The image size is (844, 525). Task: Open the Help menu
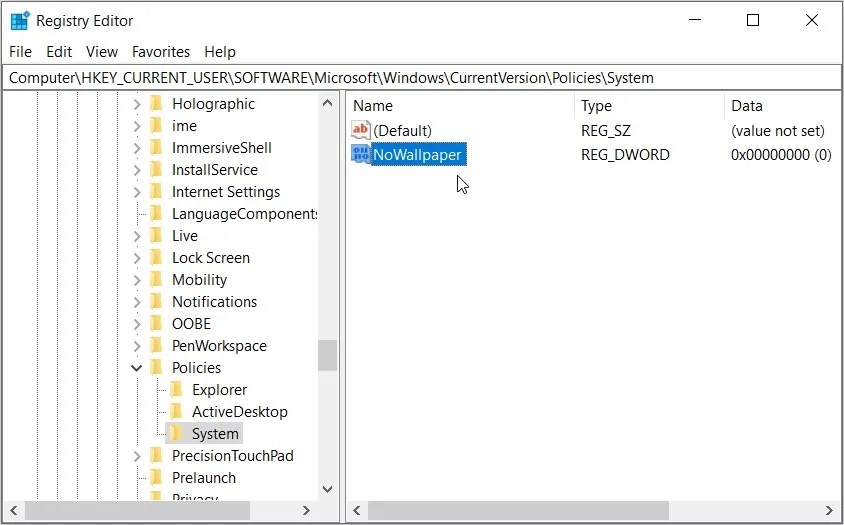pyautogui.click(x=220, y=52)
